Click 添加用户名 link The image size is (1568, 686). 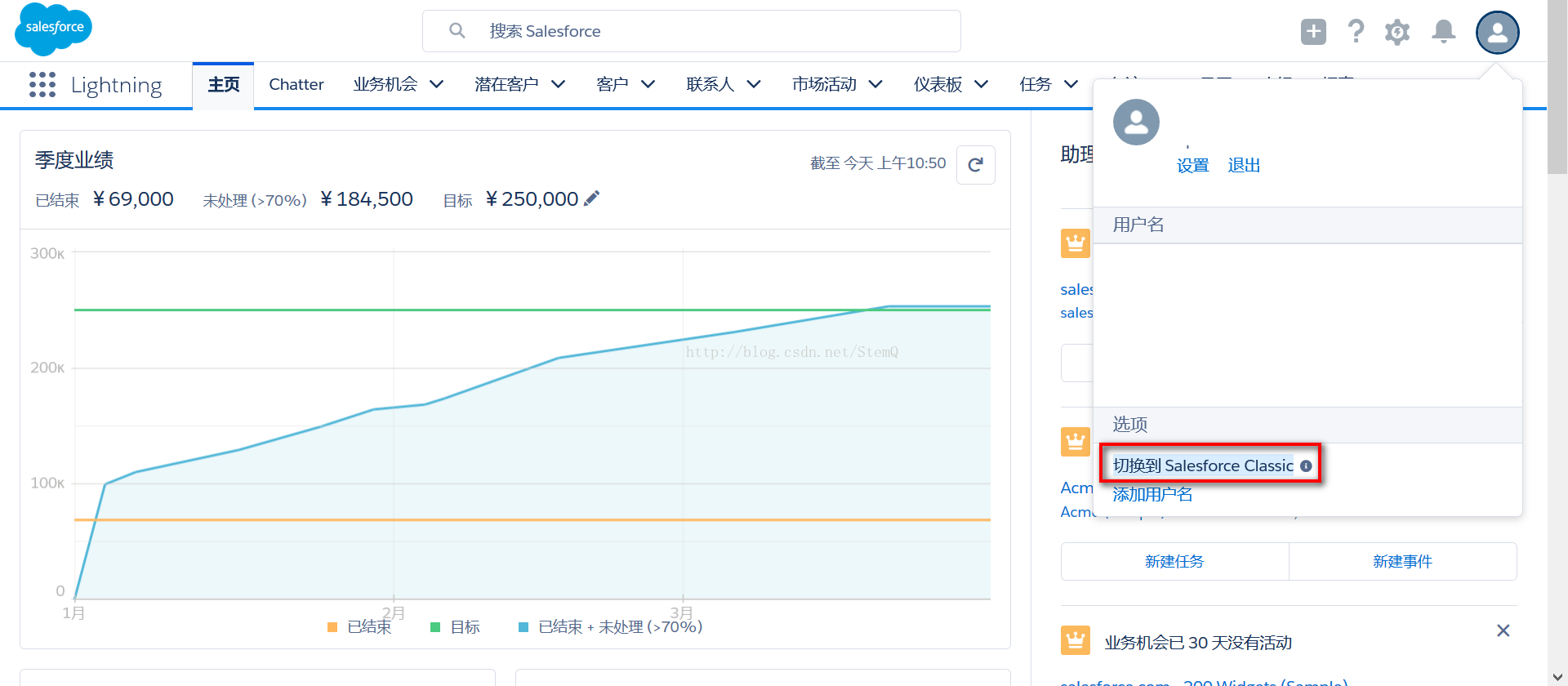pos(1152,494)
